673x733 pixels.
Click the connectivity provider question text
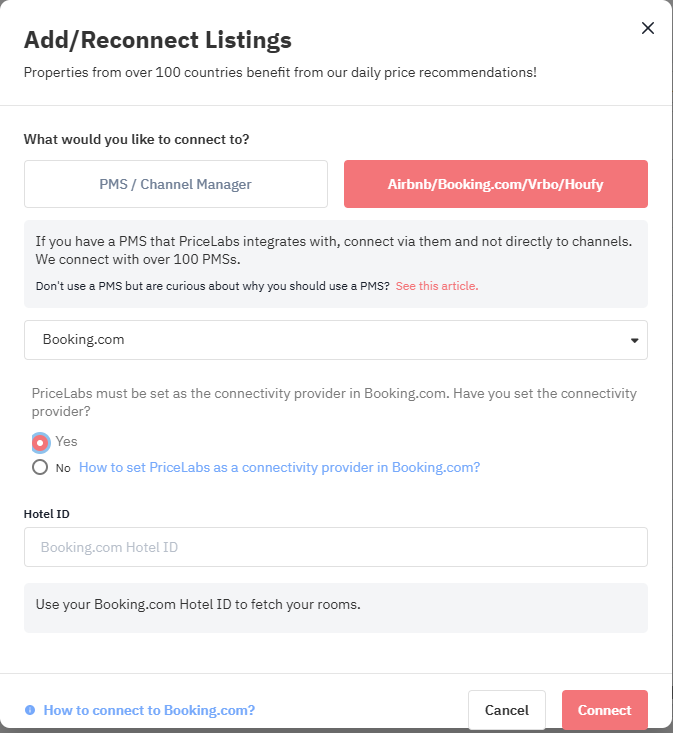point(334,402)
